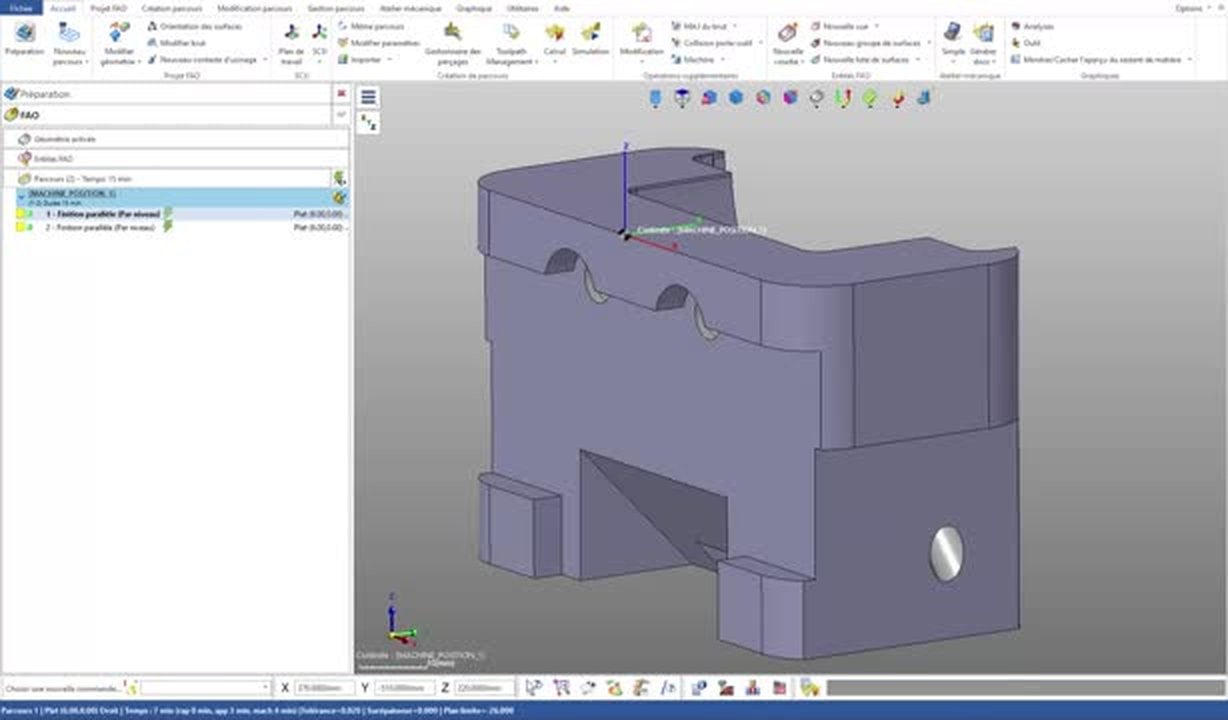Click the X coordinate input field
The image size is (1228, 720).
(x=325, y=688)
